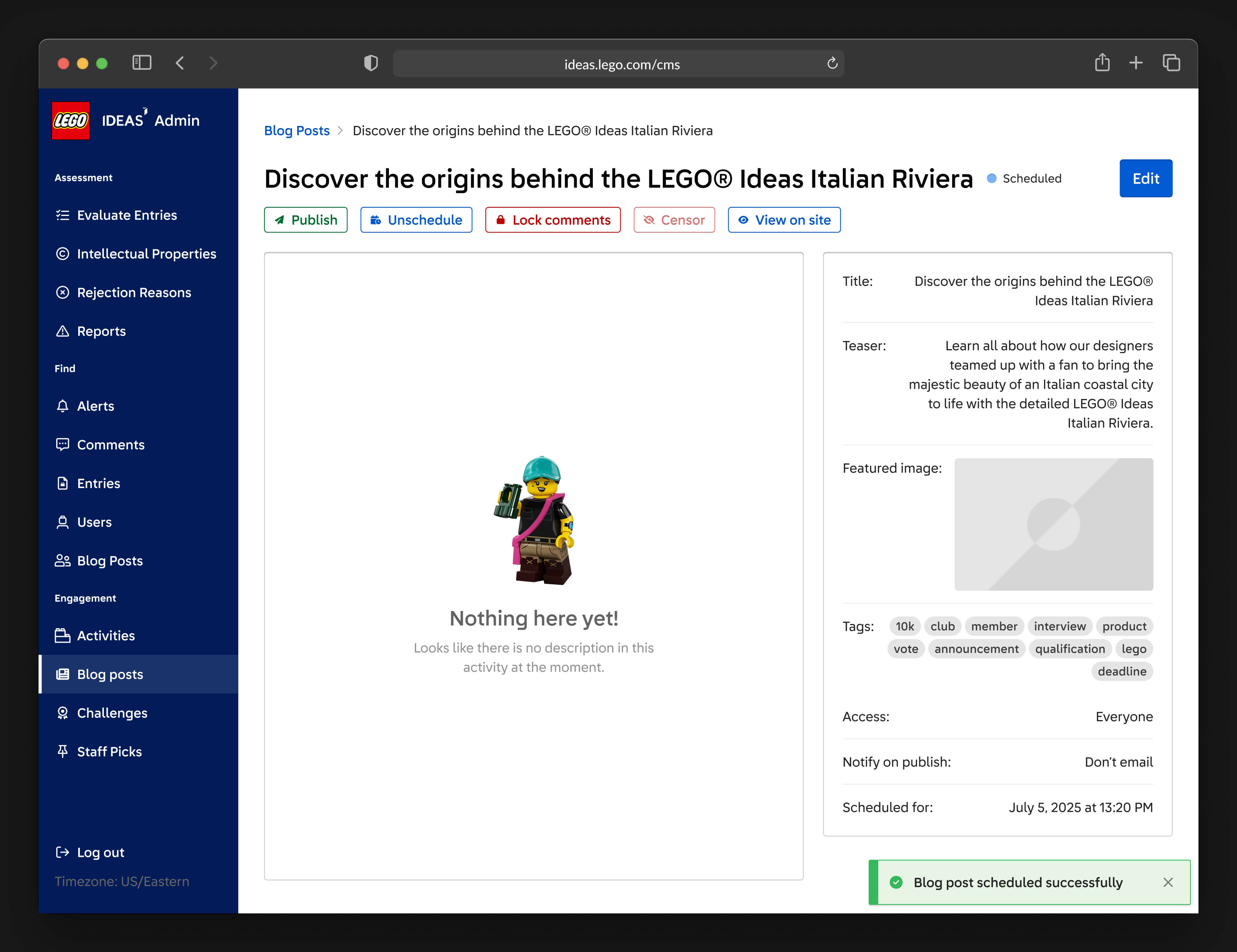
Task: Click the Evaluate Entries checklist icon
Action: pos(63,215)
